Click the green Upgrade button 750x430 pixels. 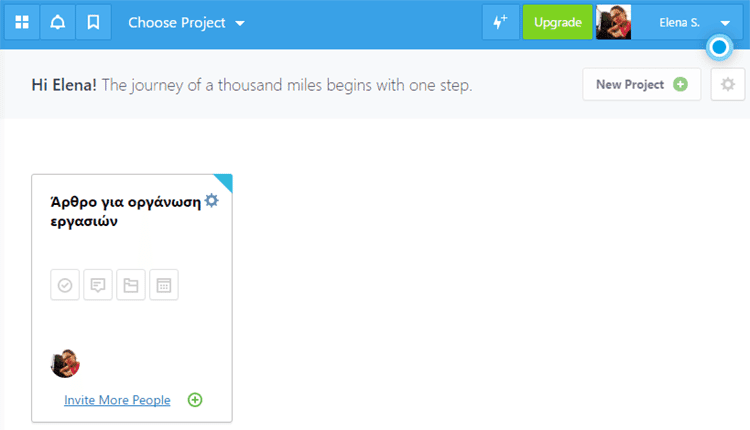click(558, 22)
